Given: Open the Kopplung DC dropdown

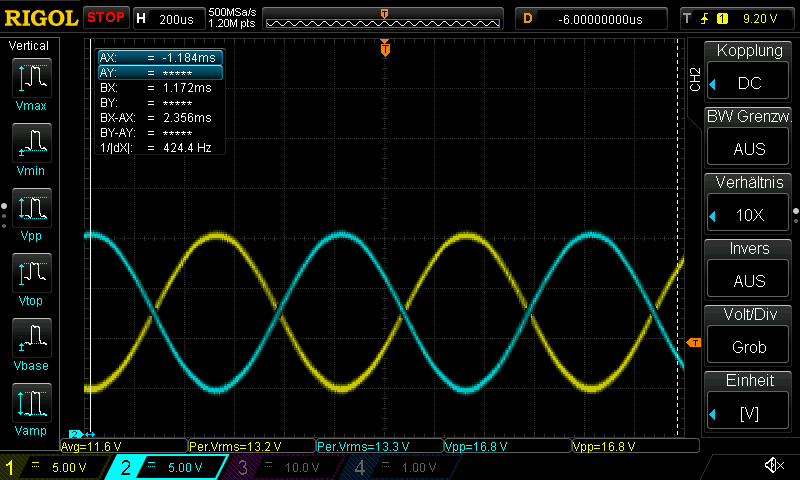Looking at the screenshot, I should point(749,72).
